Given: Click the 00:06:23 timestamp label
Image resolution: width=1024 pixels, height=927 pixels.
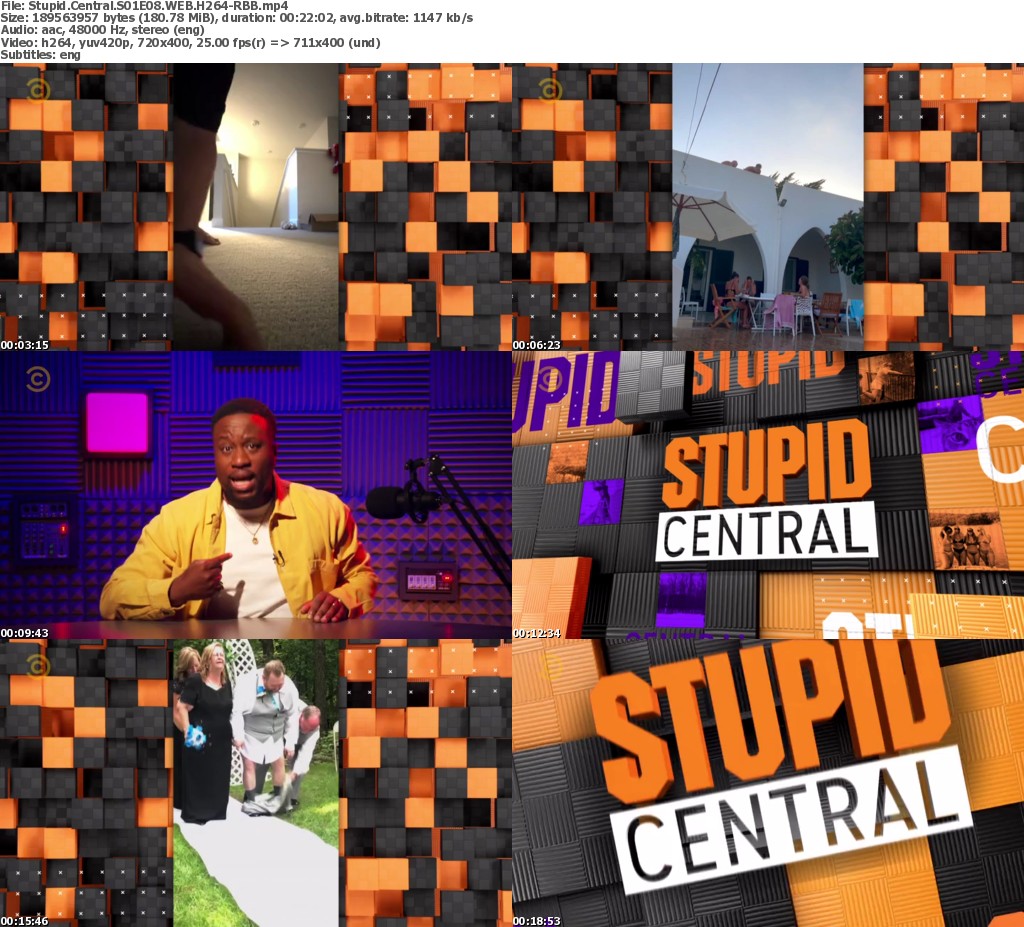Looking at the screenshot, I should (537, 345).
